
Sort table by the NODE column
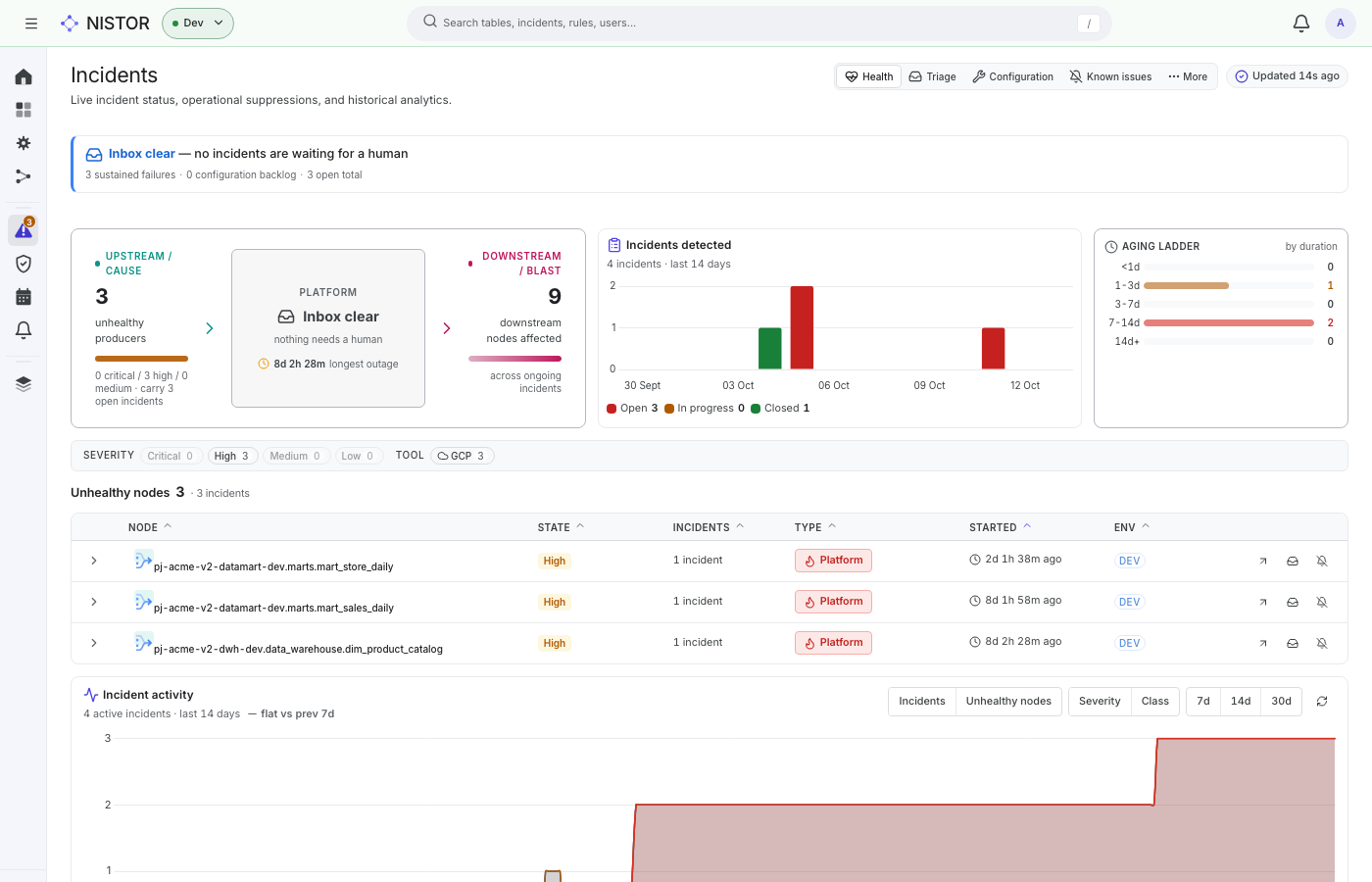150,527
